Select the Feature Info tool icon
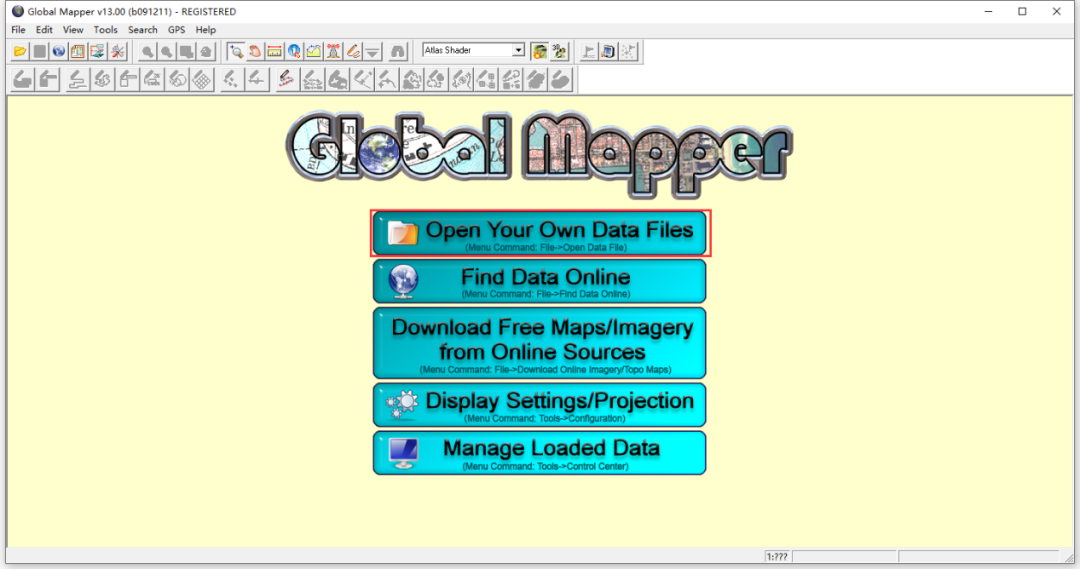The width and height of the screenshot is (1080, 569). (294, 51)
